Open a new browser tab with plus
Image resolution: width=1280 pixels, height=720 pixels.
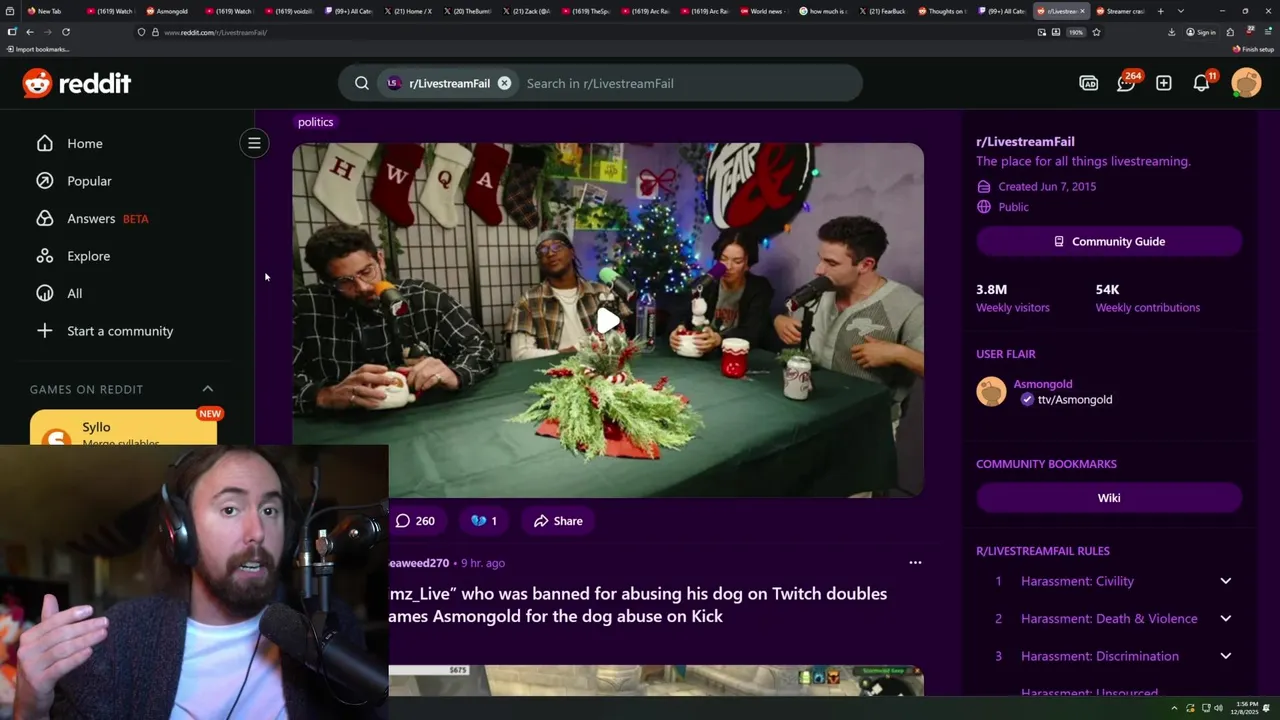1161,11
